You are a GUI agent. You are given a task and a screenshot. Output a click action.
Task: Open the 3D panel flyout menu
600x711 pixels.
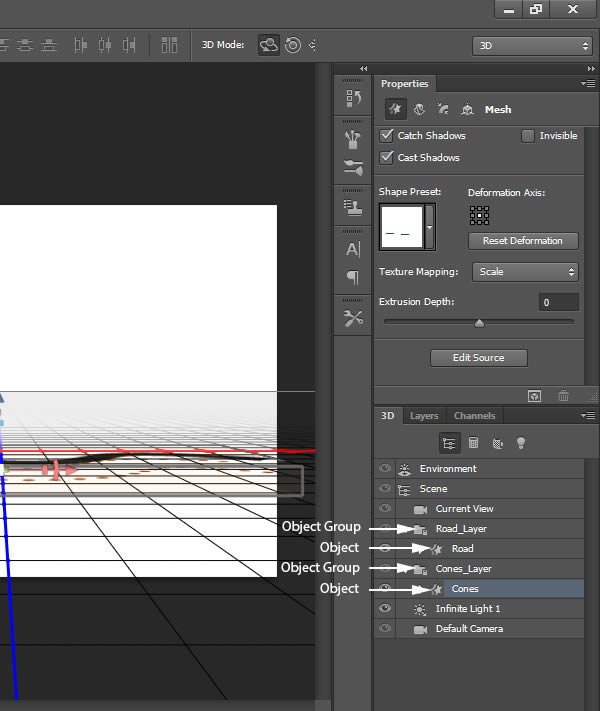pos(588,415)
